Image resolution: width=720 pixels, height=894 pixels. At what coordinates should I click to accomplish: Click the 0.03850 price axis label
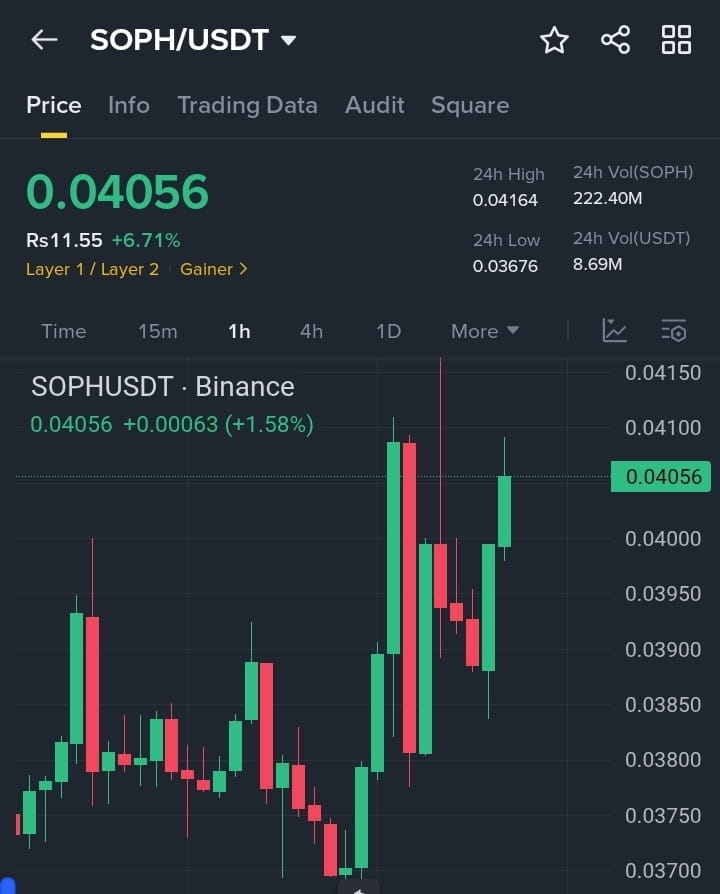[663, 705]
